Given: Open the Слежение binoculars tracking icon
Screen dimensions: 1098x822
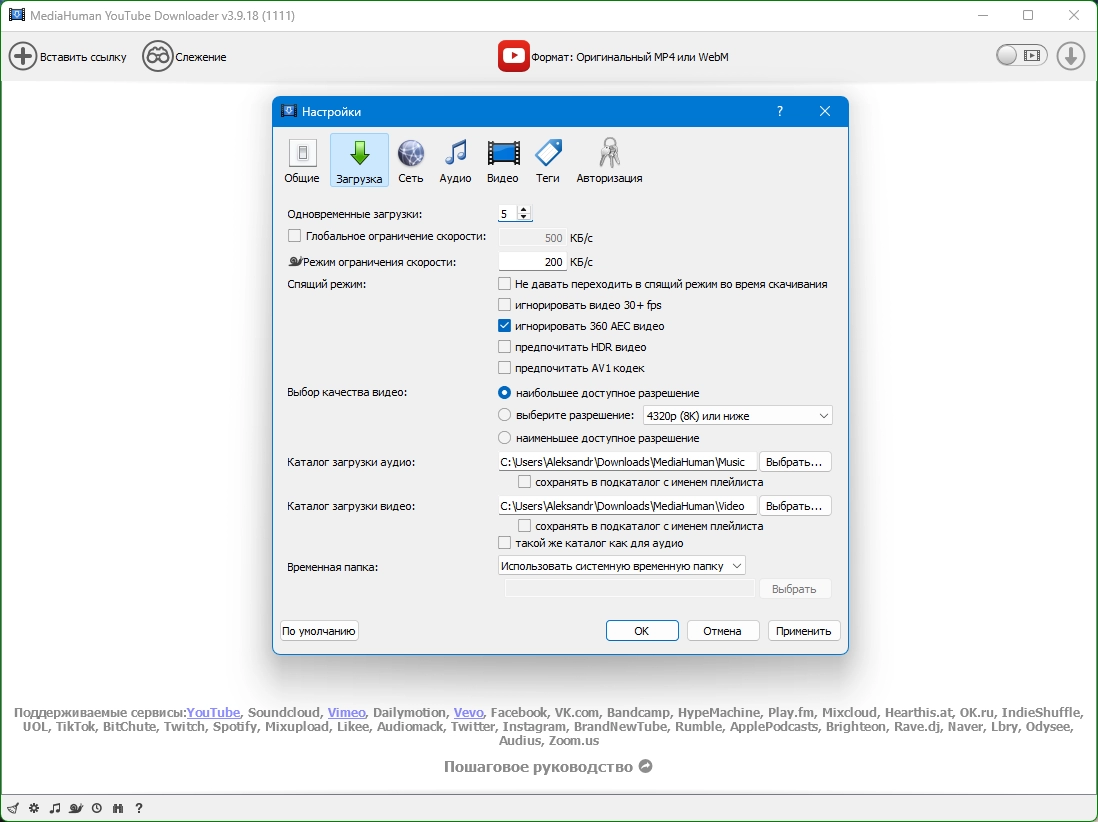Looking at the screenshot, I should coord(158,57).
